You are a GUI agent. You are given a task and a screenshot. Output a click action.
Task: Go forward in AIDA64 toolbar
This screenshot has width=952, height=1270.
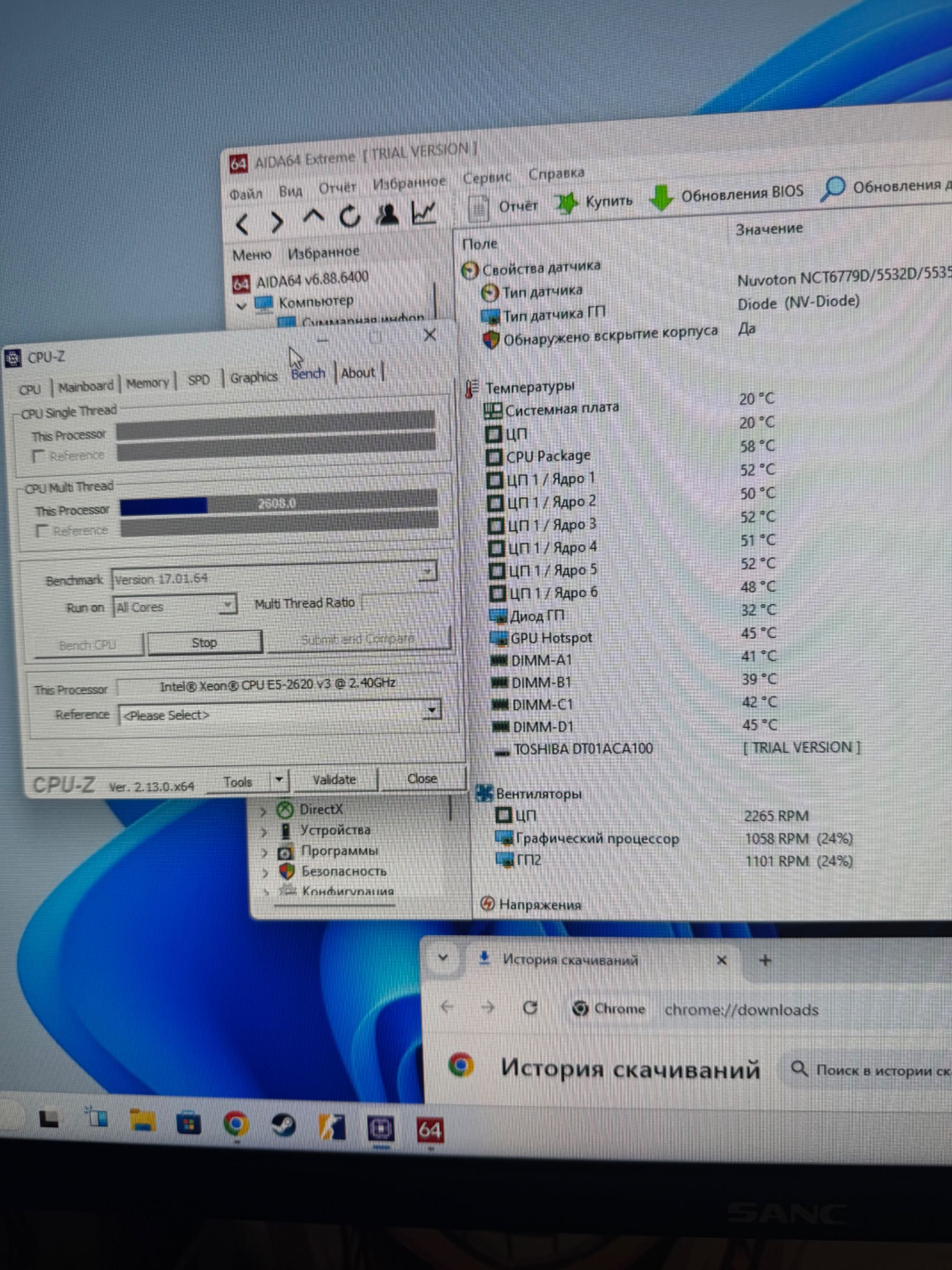tap(277, 221)
